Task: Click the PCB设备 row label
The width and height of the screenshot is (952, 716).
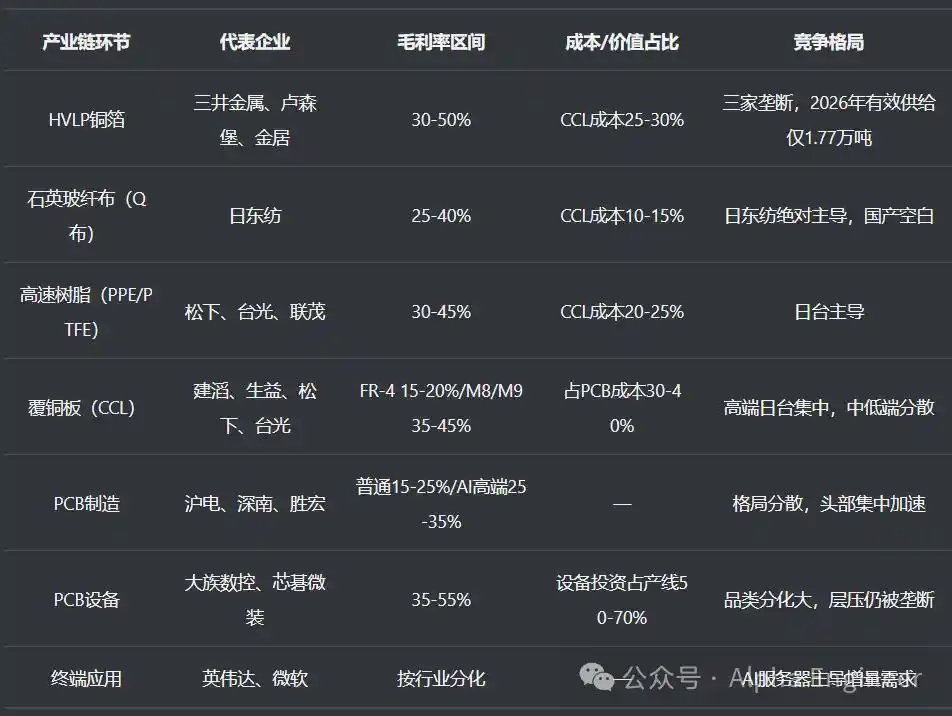Action: click(87, 599)
